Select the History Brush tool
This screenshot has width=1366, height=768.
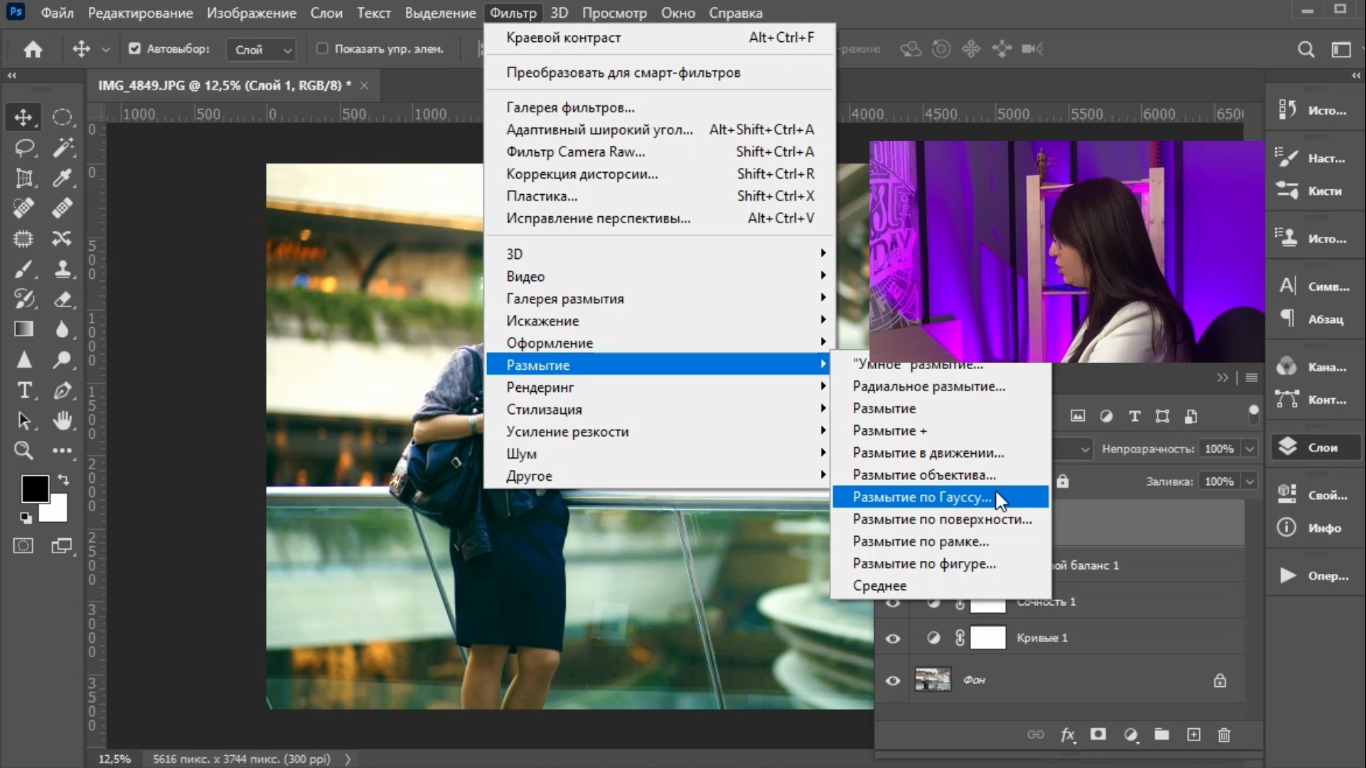click(24, 299)
